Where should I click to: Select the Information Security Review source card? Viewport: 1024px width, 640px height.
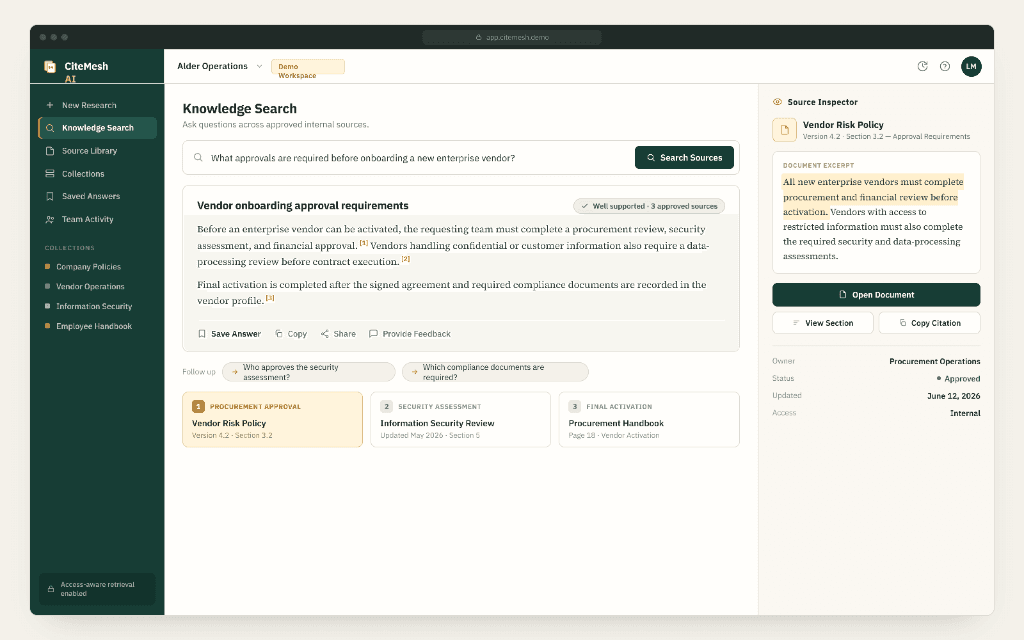pyautogui.click(x=460, y=419)
